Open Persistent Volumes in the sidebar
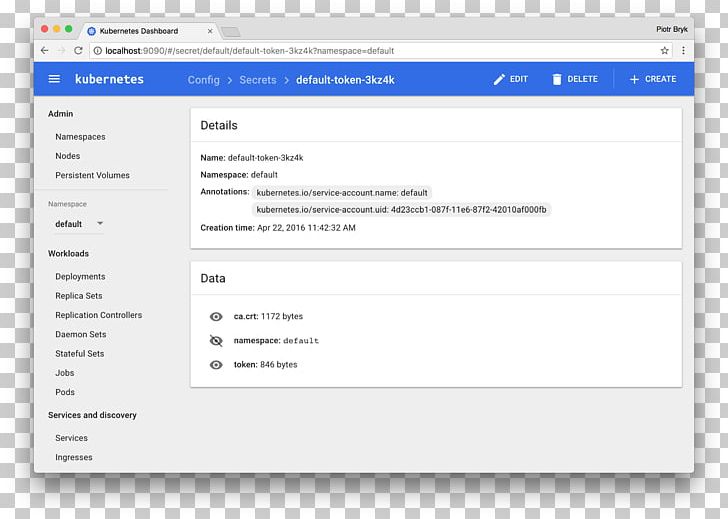 click(x=92, y=175)
